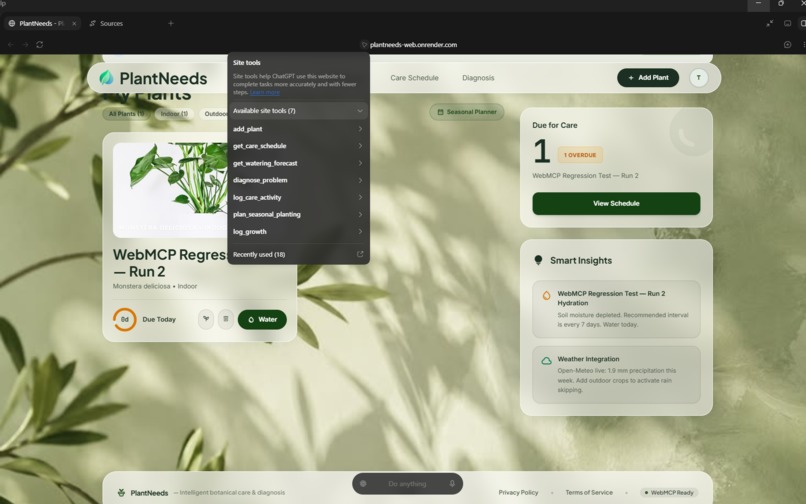
Task: Open the Terms of Service footer link
Action: click(x=589, y=492)
